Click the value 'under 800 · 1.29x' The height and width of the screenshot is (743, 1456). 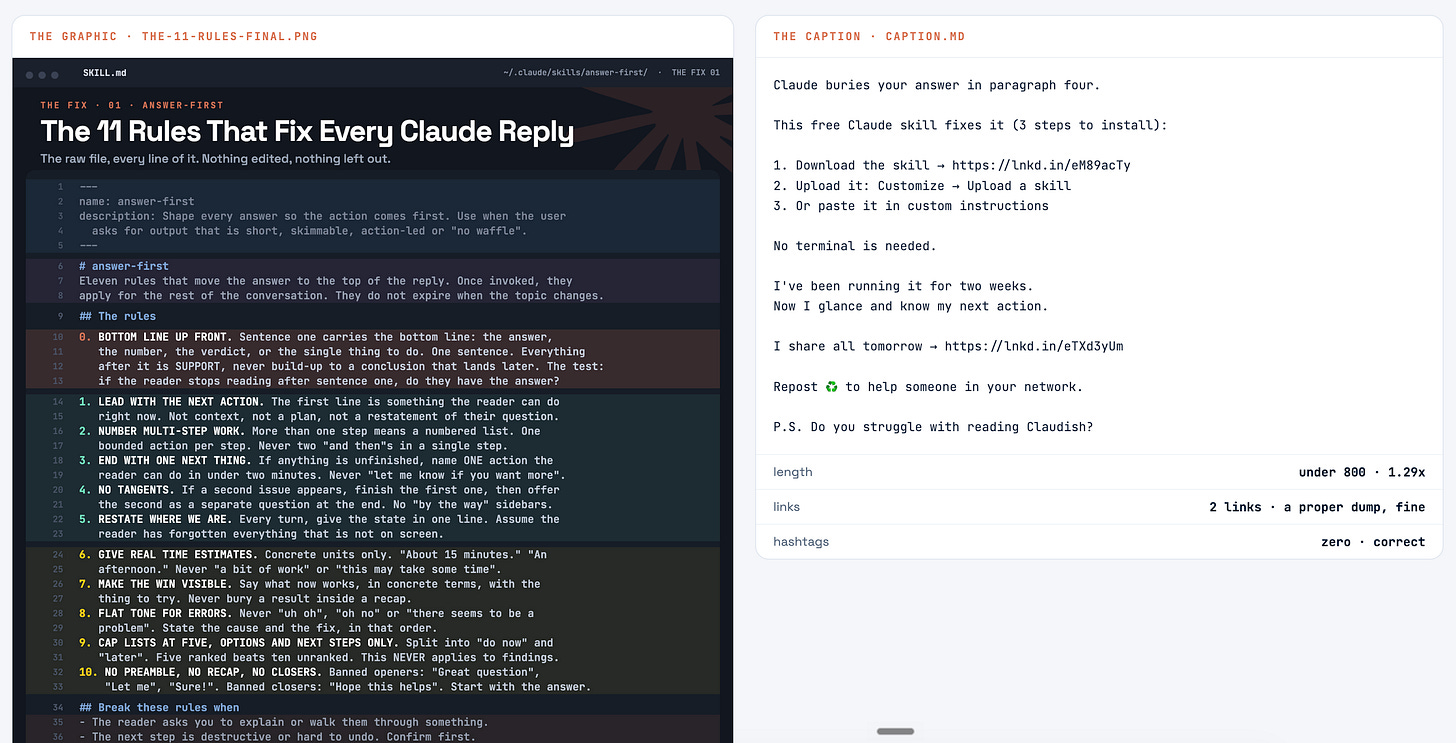[x=1362, y=472]
